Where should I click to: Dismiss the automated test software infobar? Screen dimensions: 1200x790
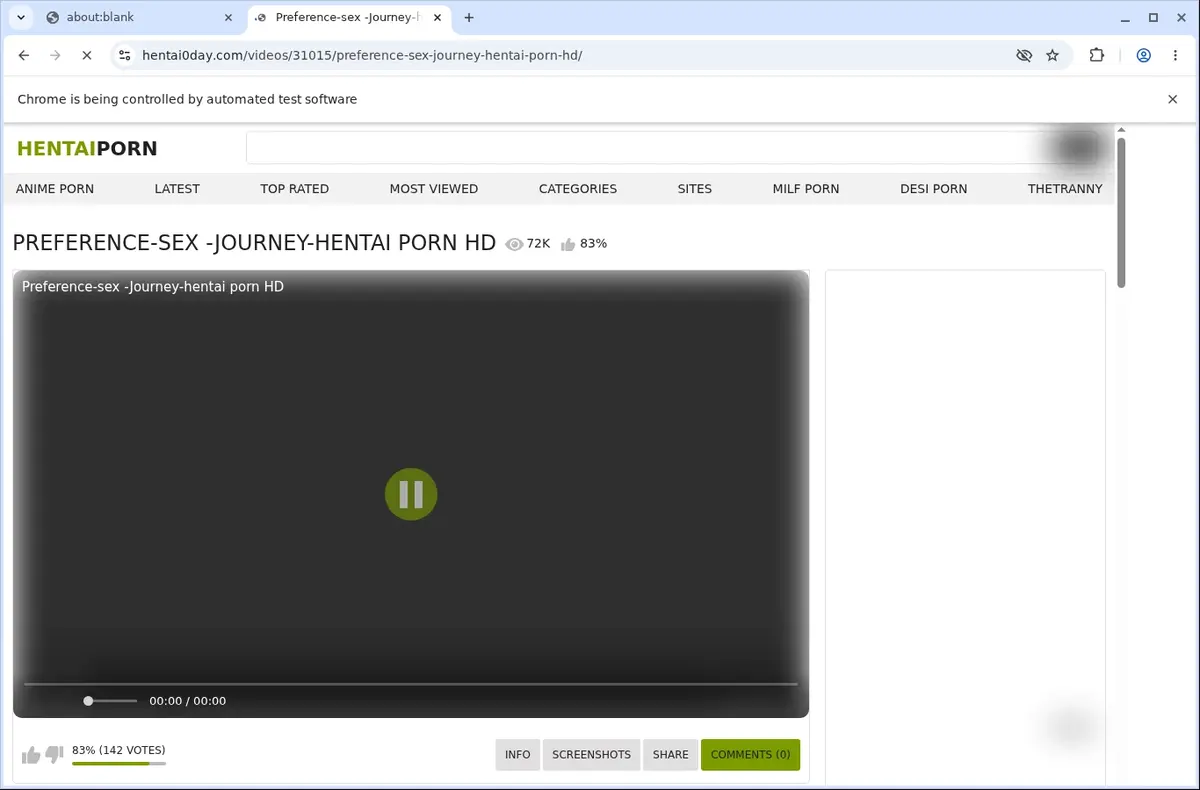pos(1173,99)
